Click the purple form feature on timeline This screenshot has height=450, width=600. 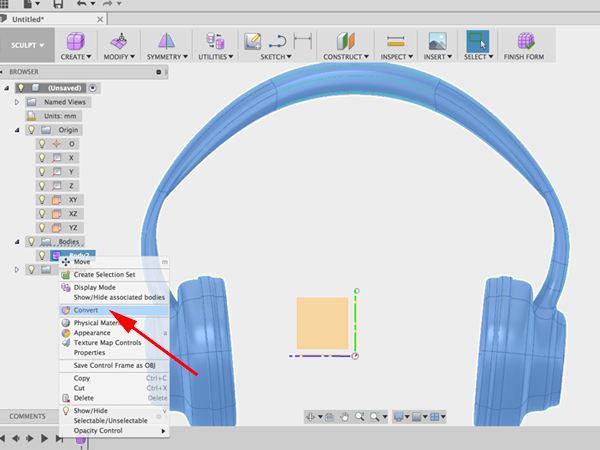coord(80,440)
